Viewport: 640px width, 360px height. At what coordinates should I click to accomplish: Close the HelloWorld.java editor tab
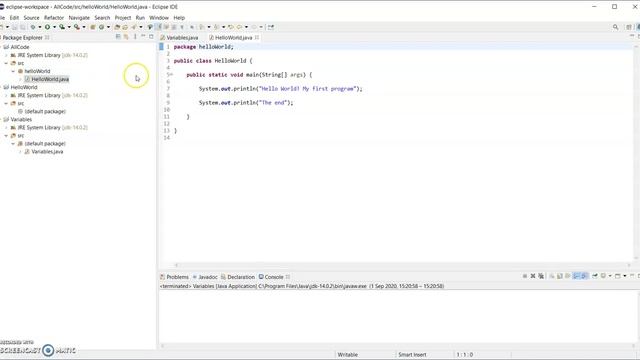tap(257, 37)
